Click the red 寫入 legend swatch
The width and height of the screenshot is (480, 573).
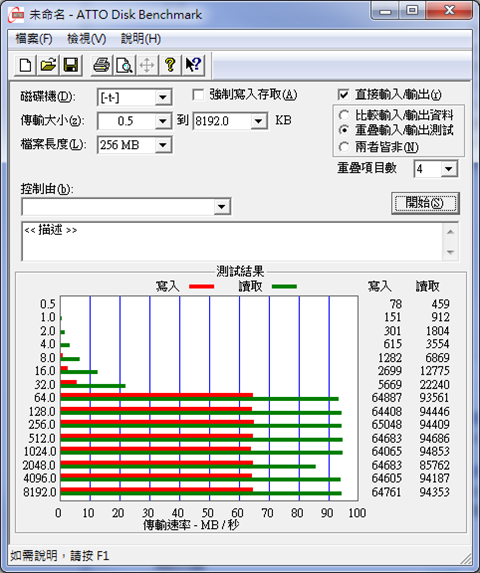[202, 286]
